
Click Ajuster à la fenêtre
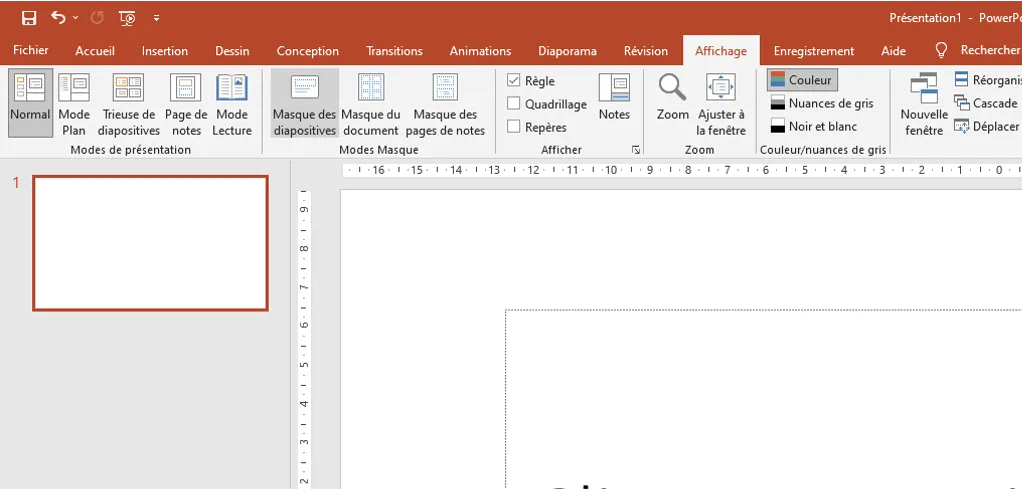(721, 103)
